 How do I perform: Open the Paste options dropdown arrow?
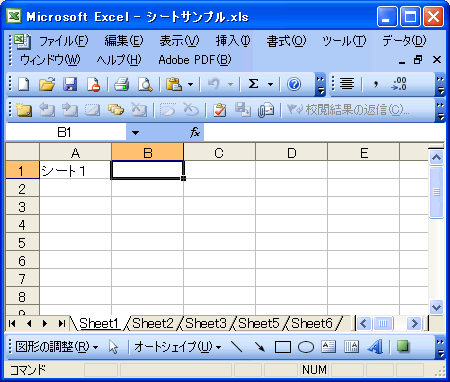(190, 84)
